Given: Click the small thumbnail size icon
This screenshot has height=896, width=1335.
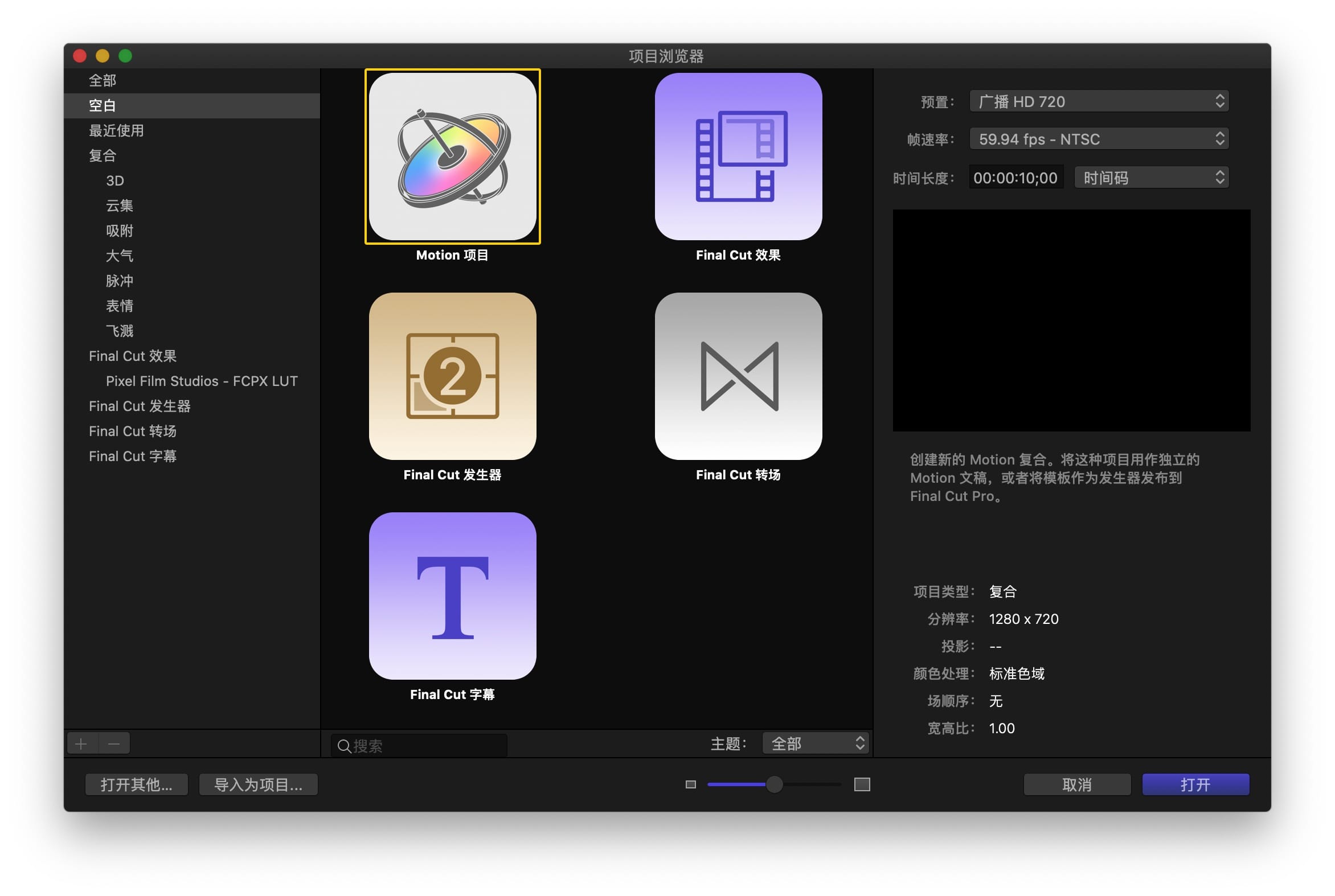Looking at the screenshot, I should point(691,784).
